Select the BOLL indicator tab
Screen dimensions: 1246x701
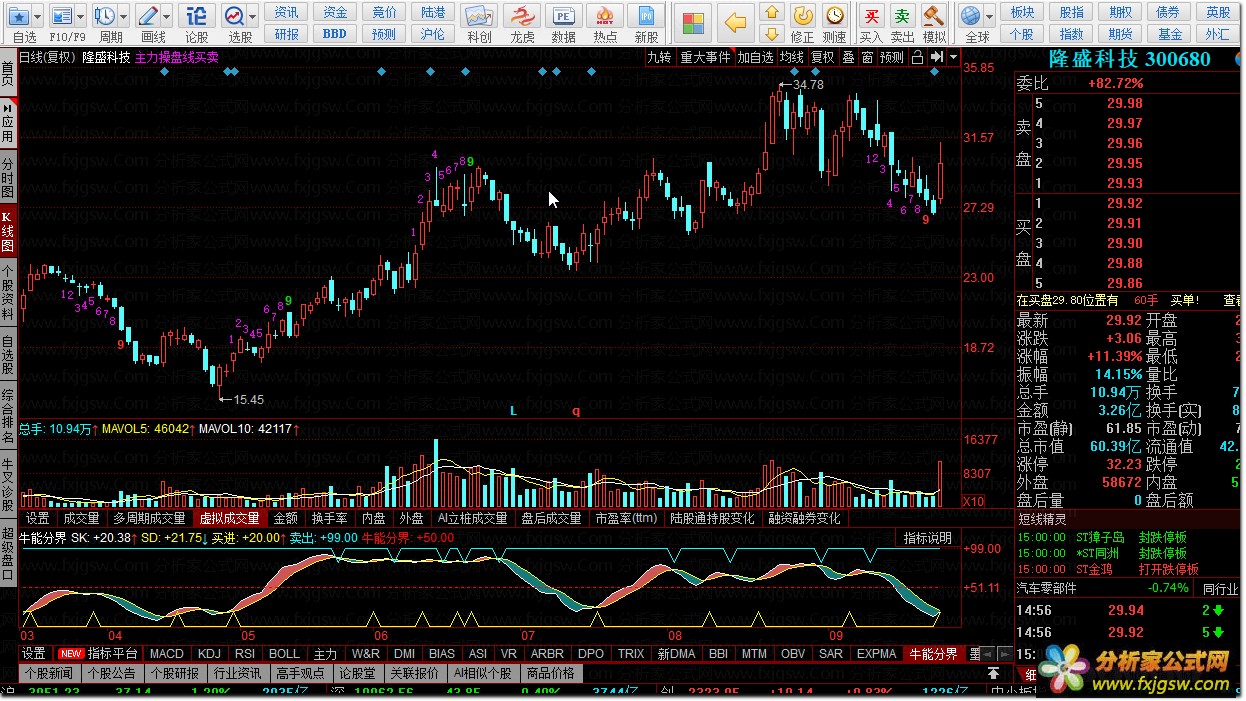(284, 654)
